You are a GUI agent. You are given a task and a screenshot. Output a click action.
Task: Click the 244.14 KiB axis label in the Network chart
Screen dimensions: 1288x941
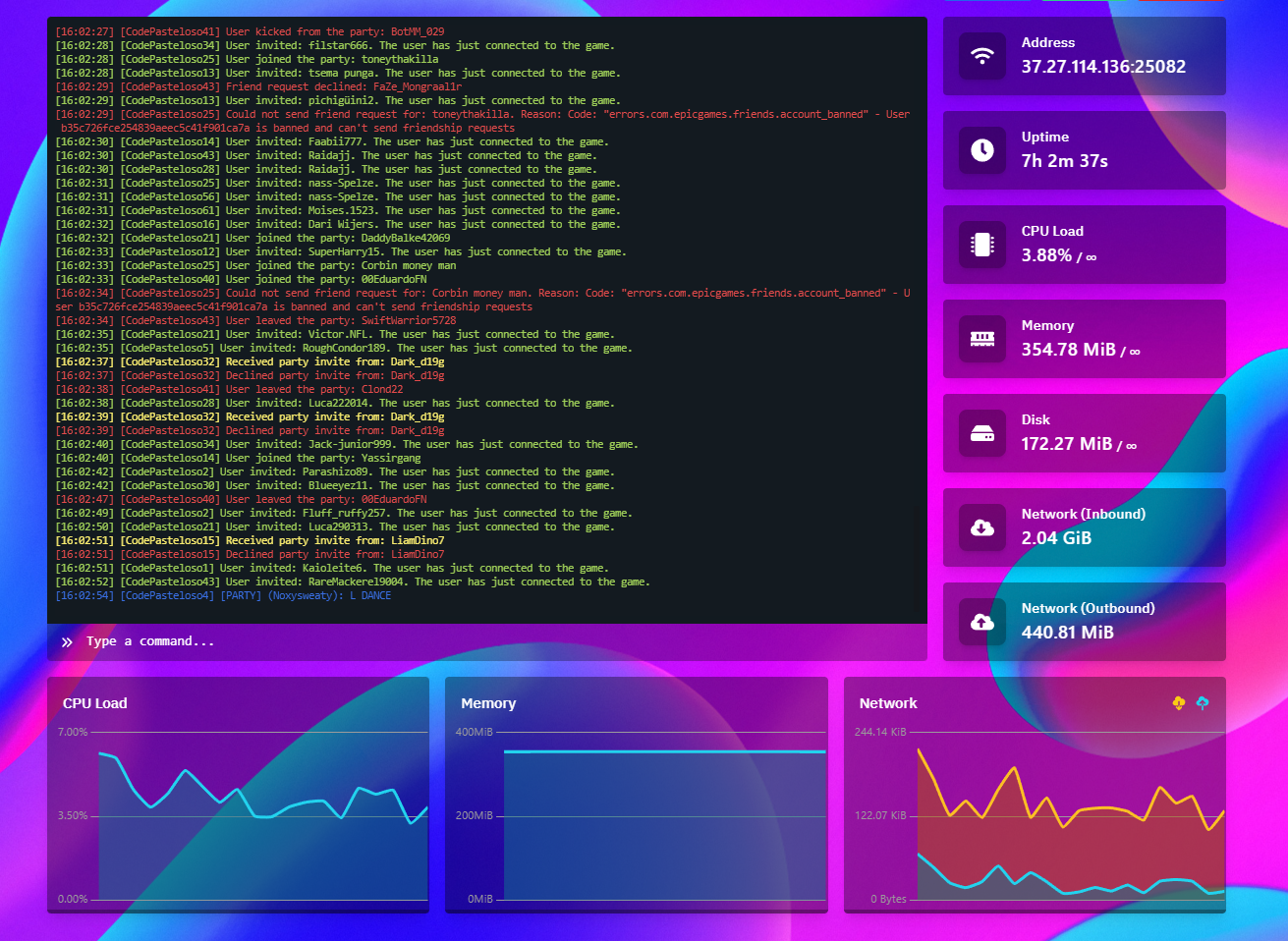880,732
